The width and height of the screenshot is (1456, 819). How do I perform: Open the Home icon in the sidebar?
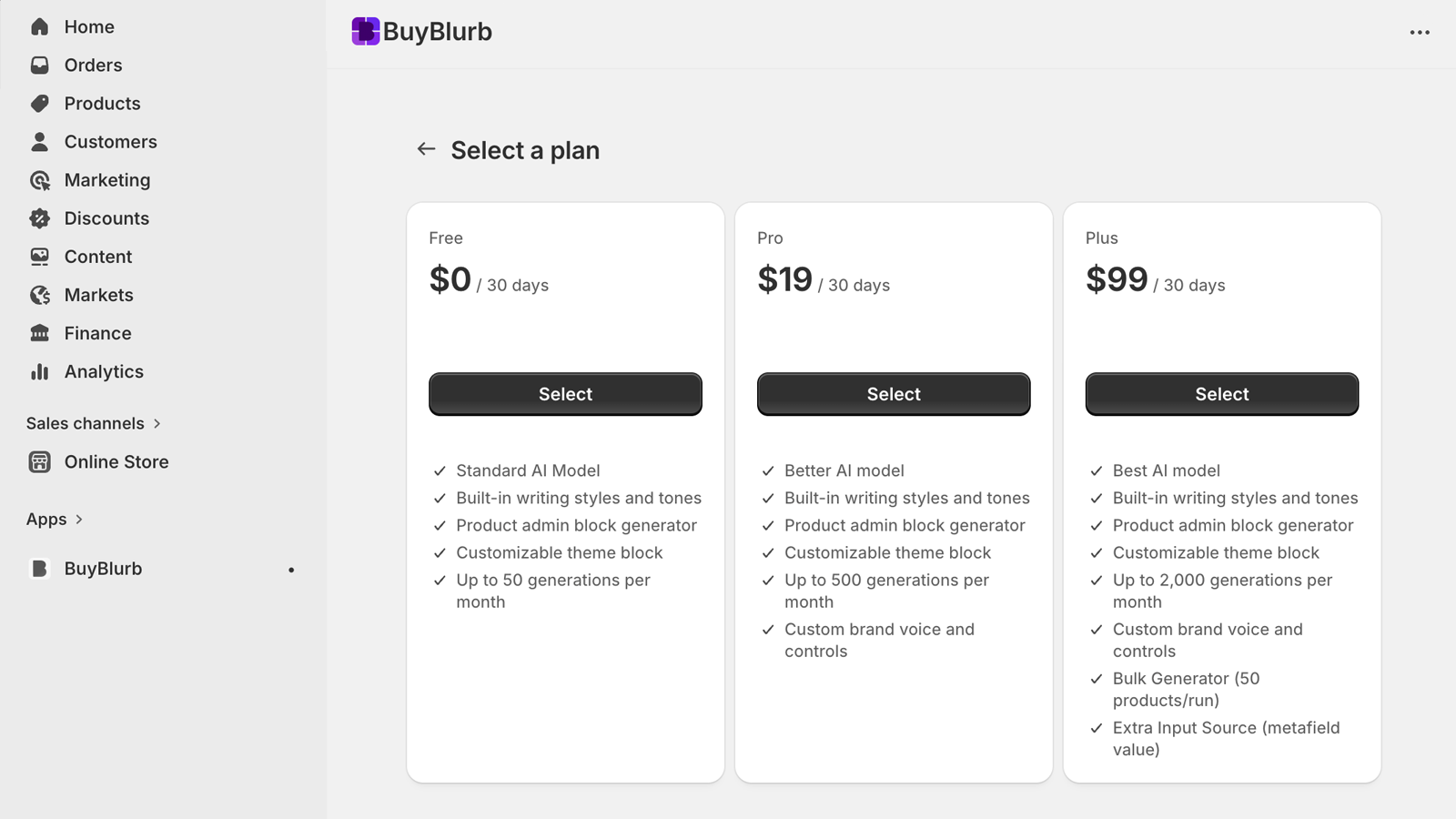point(40,26)
